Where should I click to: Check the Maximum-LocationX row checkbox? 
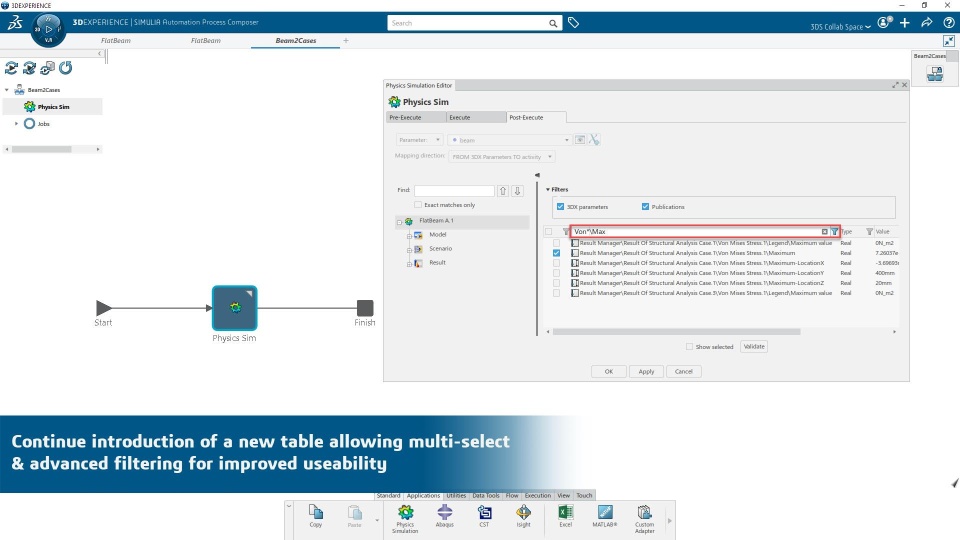557,263
